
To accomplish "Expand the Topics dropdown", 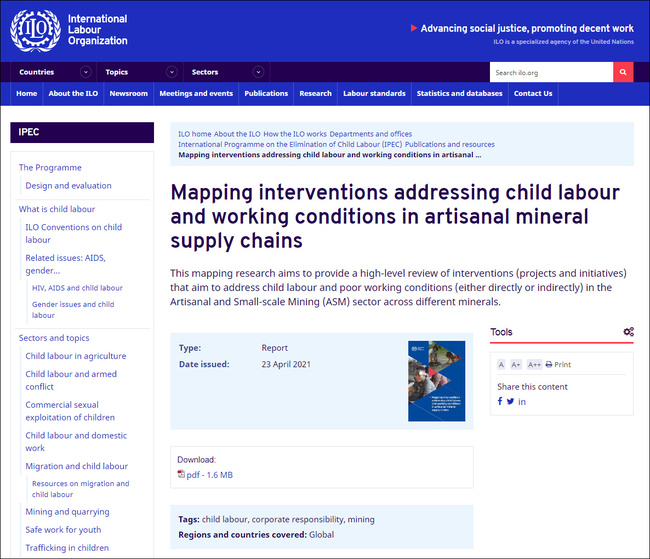I will pyautogui.click(x=172, y=72).
